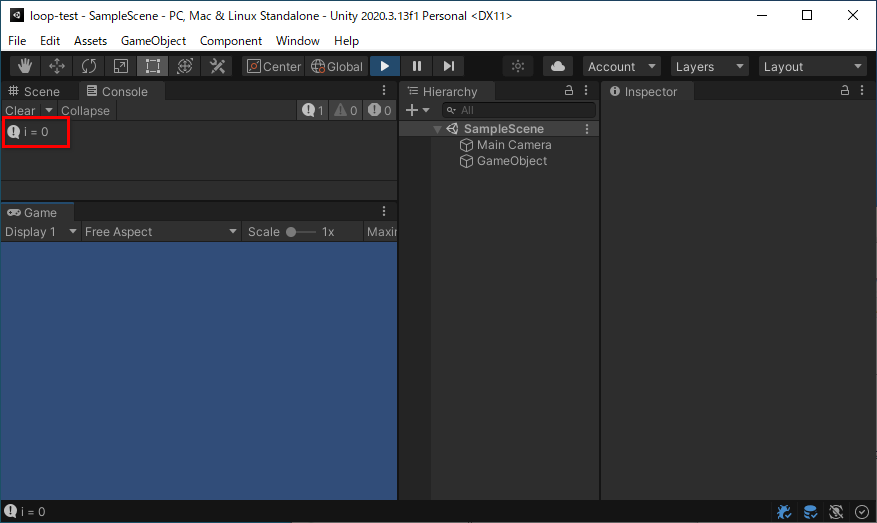The width and height of the screenshot is (877, 523).
Task: Open the Window menu
Action: pyautogui.click(x=298, y=41)
